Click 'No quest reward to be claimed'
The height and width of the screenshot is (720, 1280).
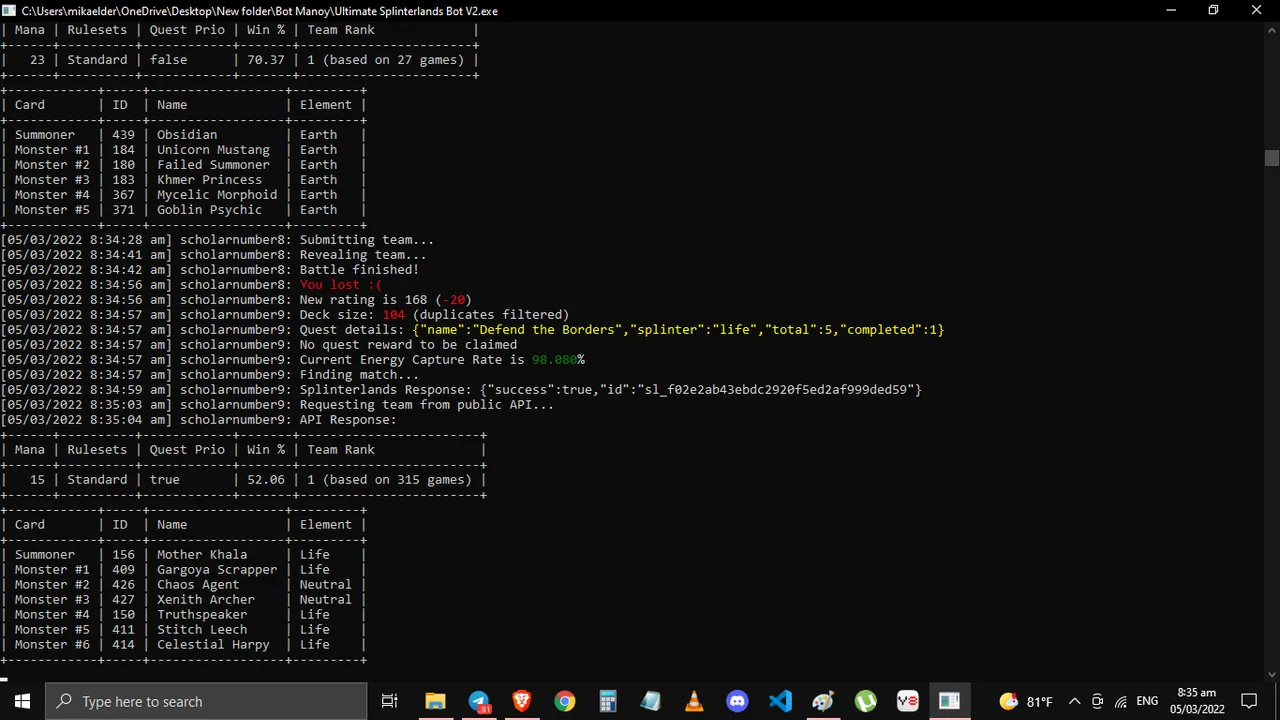click(408, 345)
